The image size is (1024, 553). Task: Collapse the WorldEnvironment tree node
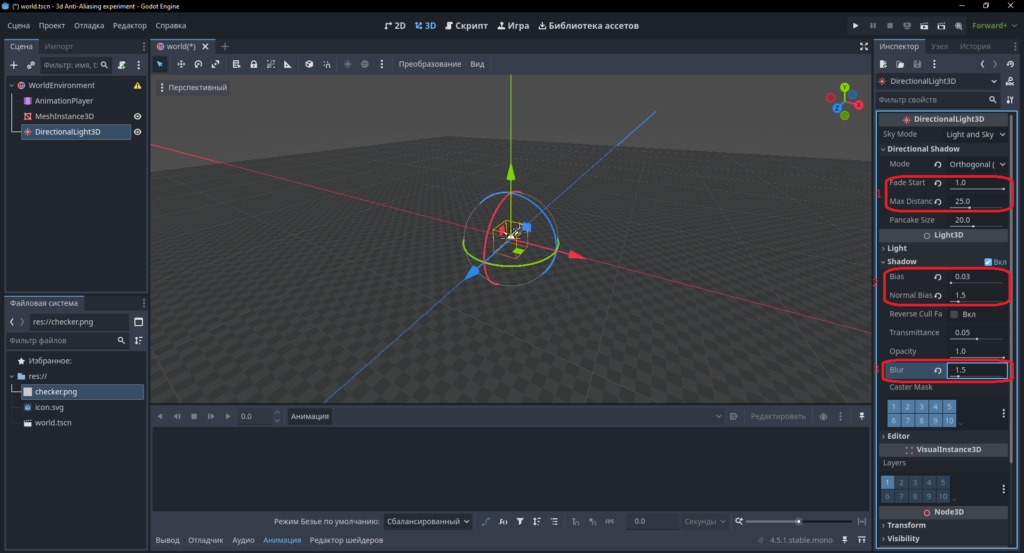(x=12, y=86)
